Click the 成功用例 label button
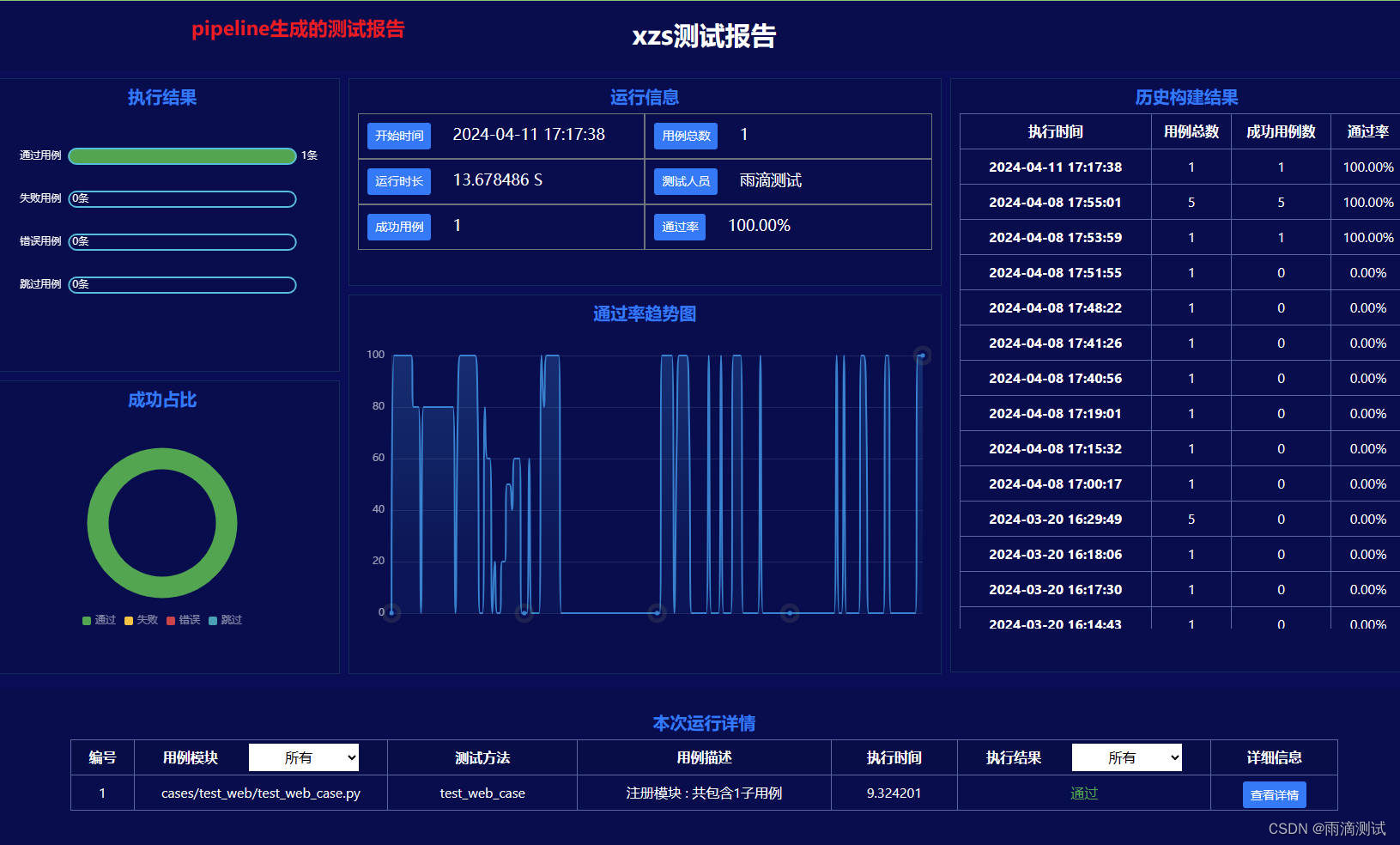 tap(399, 227)
